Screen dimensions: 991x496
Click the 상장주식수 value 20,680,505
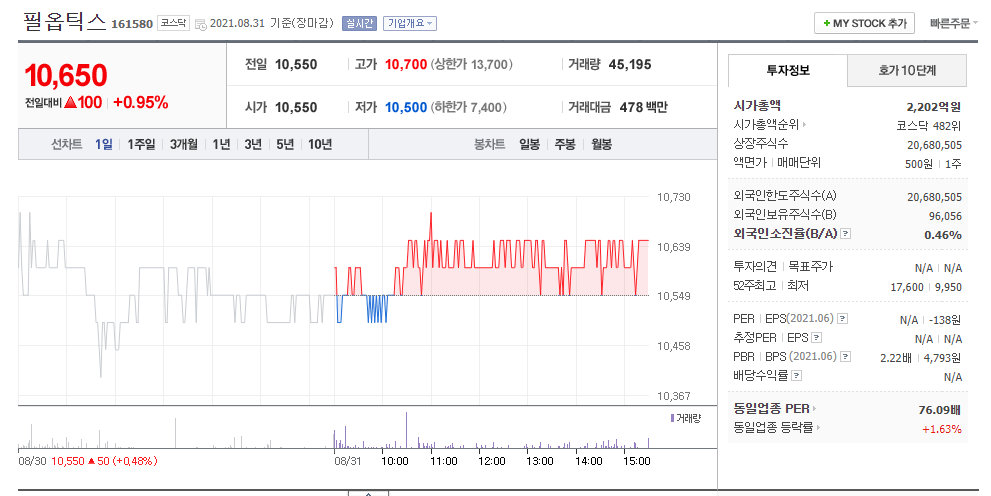934,145
